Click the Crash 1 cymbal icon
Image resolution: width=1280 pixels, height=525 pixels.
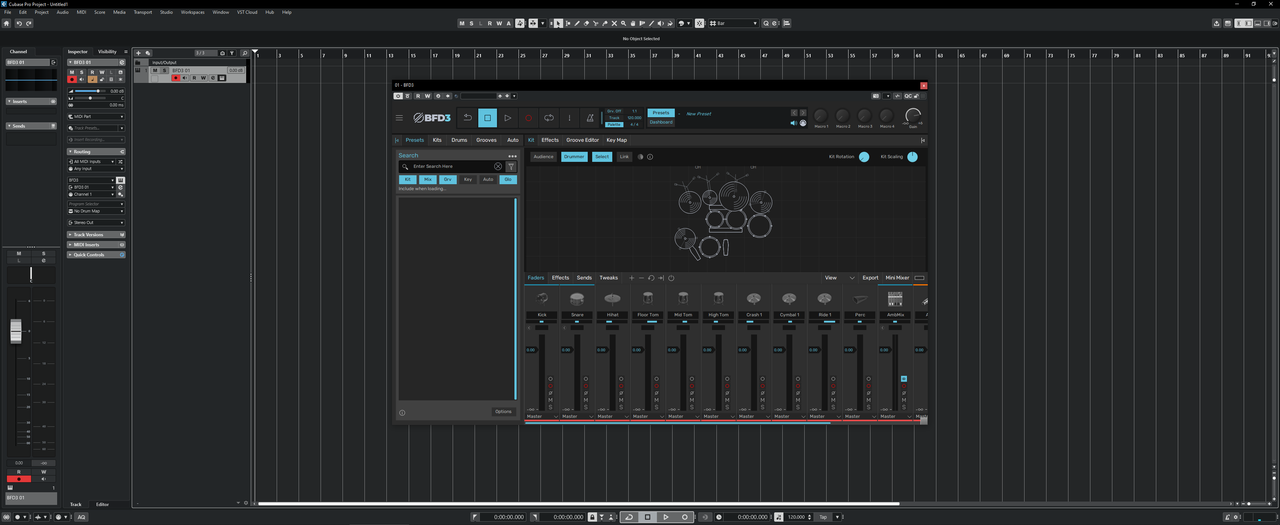pos(754,298)
